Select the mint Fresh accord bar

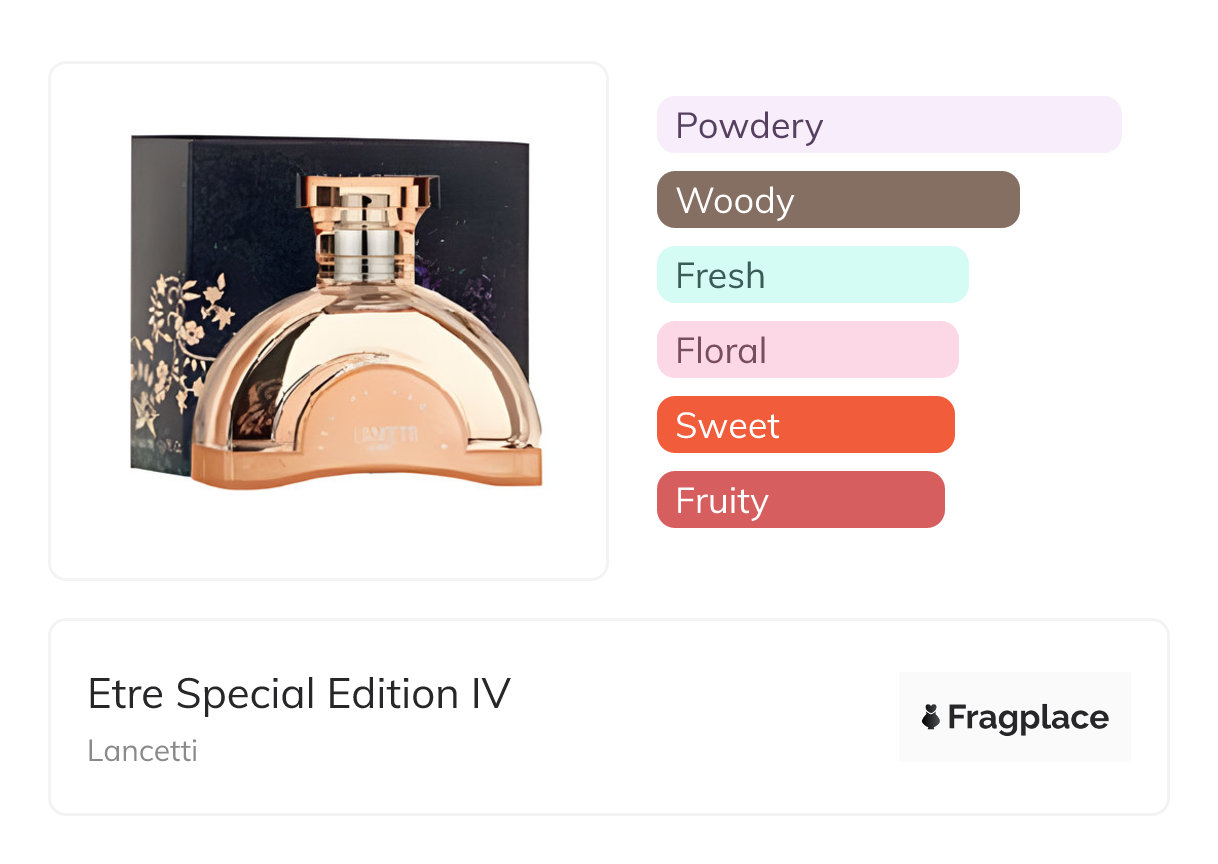pyautogui.click(x=812, y=275)
